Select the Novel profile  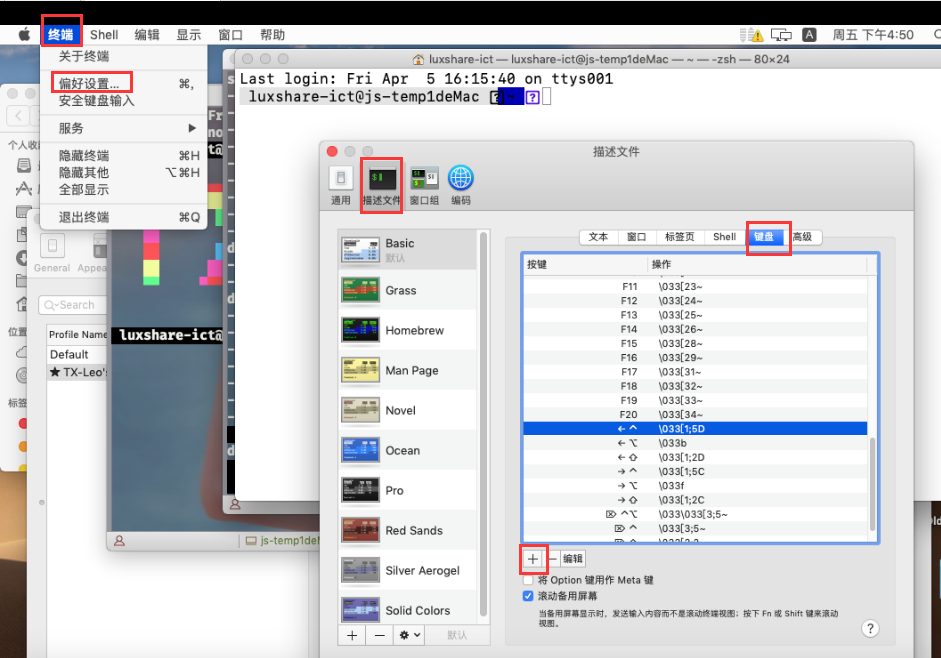[408, 411]
